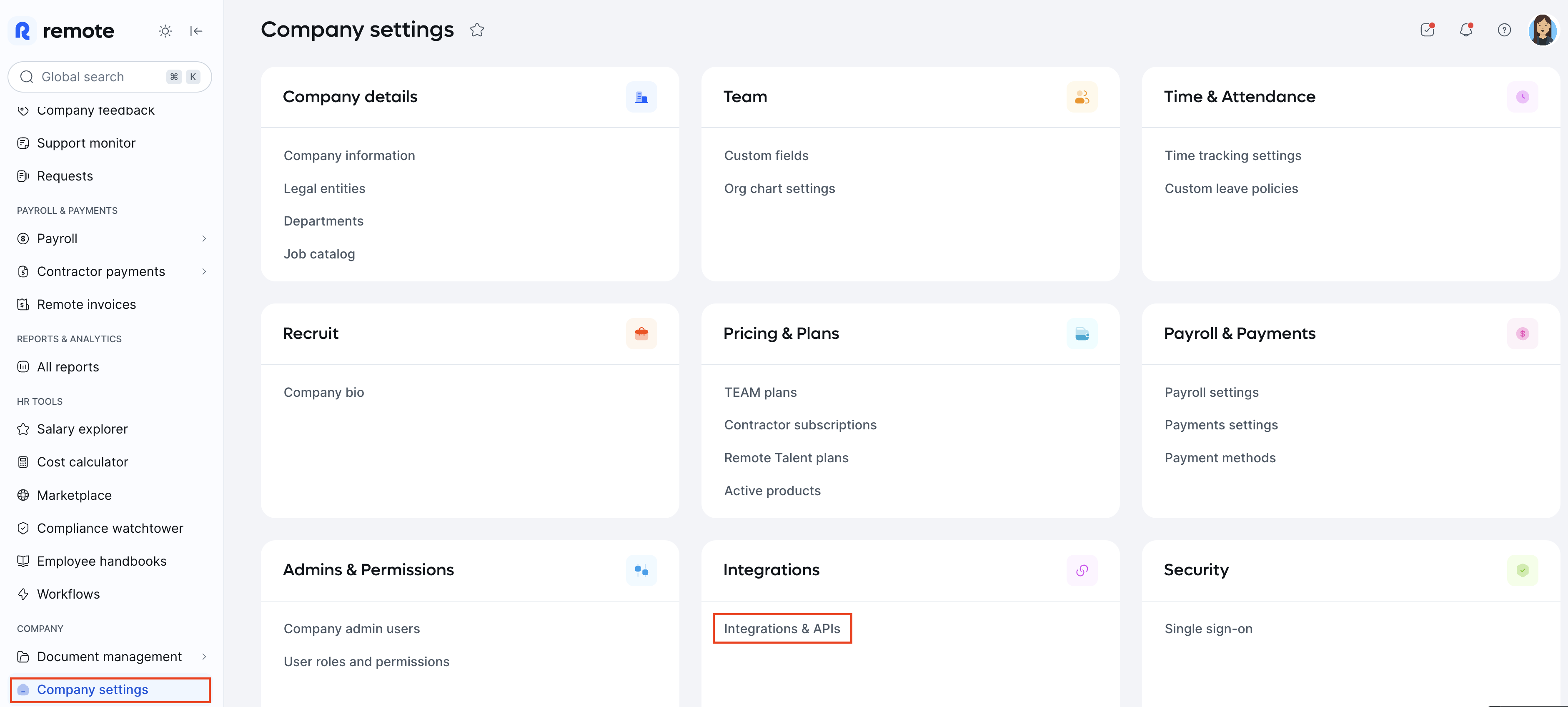This screenshot has width=1568, height=707.
Task: Collapse the sidebar with the arrow icon
Action: tap(196, 31)
